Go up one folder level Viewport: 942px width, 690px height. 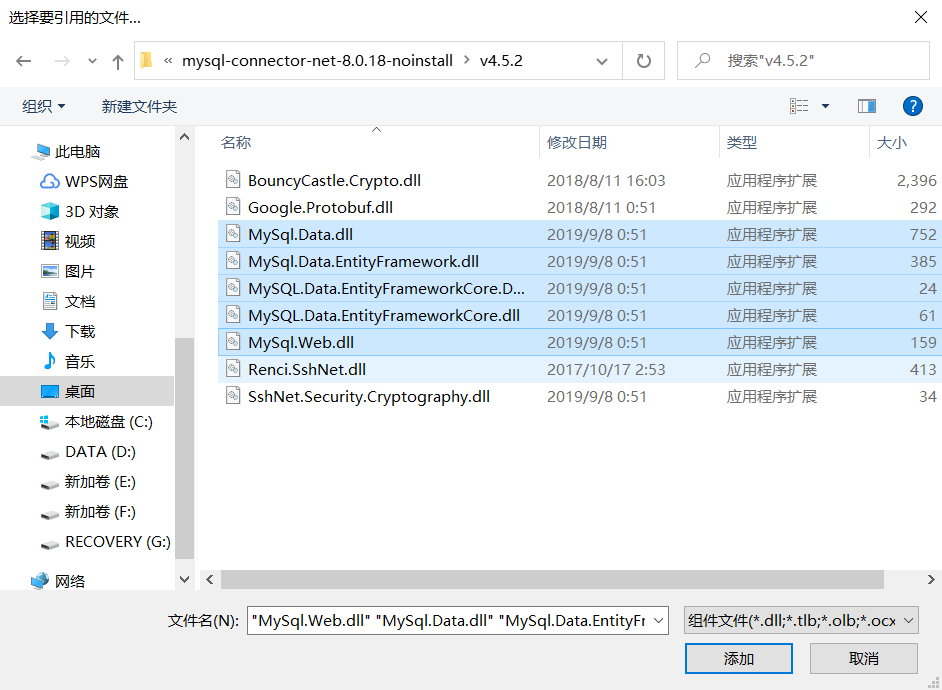[x=118, y=61]
